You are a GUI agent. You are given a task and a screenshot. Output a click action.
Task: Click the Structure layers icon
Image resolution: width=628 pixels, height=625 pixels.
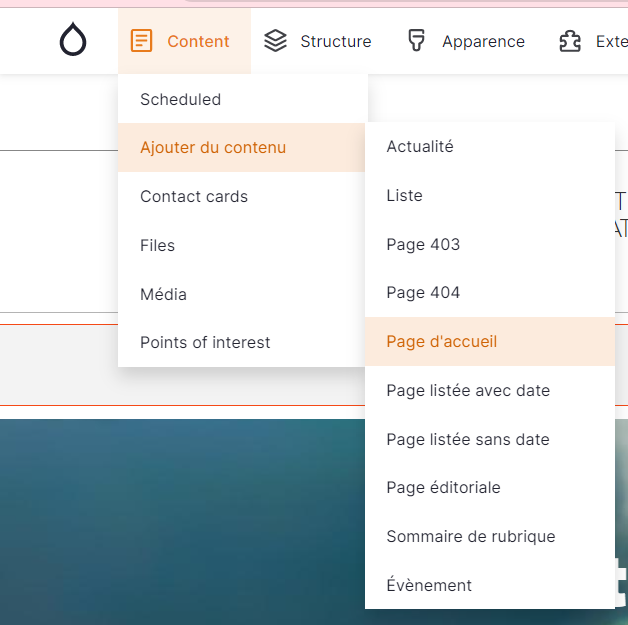275,41
